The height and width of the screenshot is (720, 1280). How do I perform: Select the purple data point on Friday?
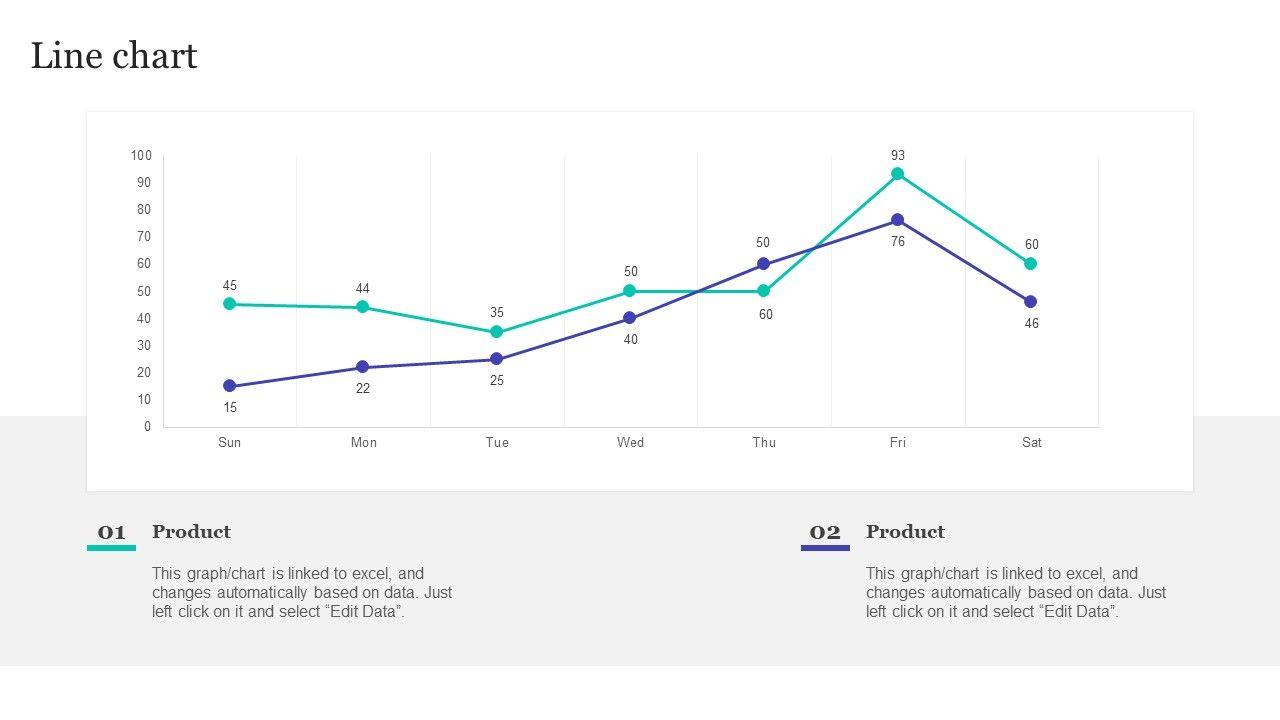tap(898, 220)
